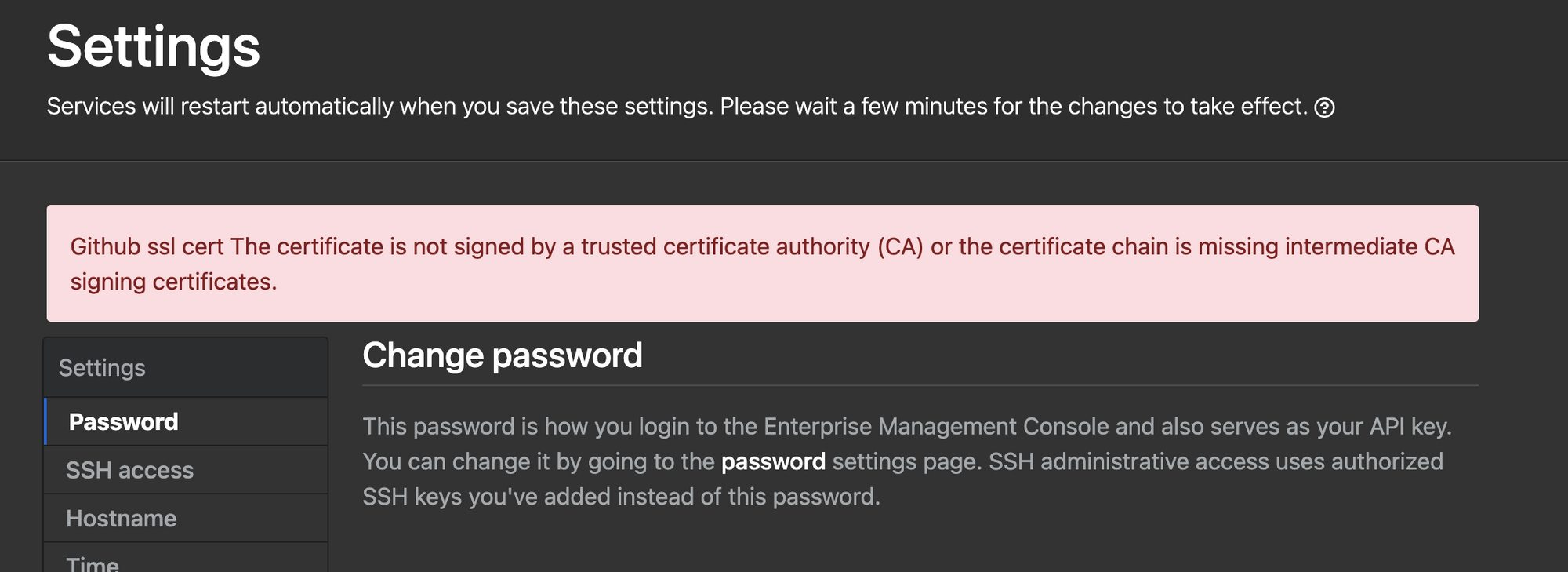1568x572 pixels.
Task: Open the Time settings section
Action: click(93, 563)
